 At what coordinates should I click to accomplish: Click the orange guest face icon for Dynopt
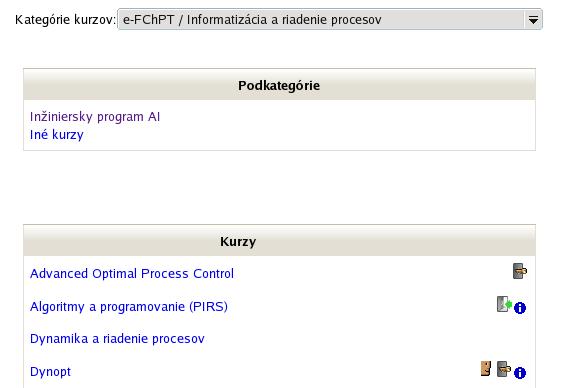(486, 369)
